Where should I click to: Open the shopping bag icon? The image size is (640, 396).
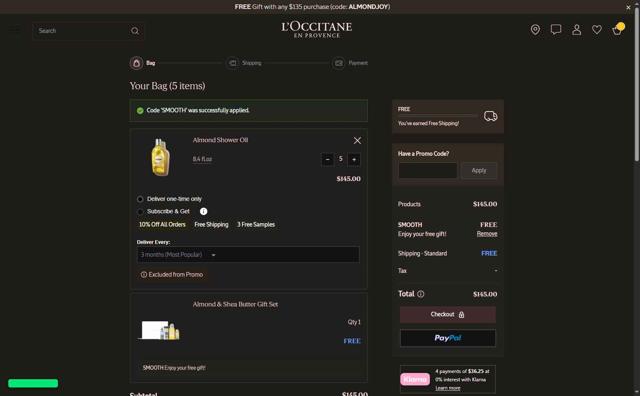[x=618, y=29]
